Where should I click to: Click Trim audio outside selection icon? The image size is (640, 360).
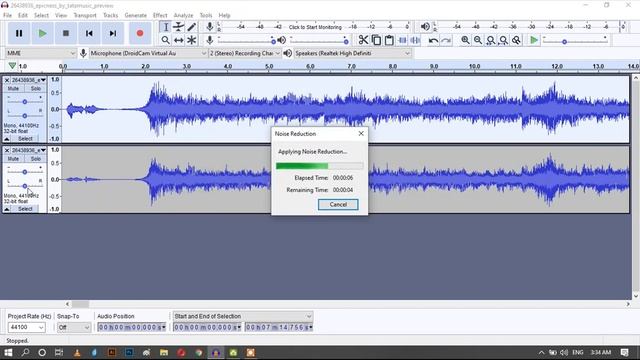pyautogui.click(x=402, y=40)
